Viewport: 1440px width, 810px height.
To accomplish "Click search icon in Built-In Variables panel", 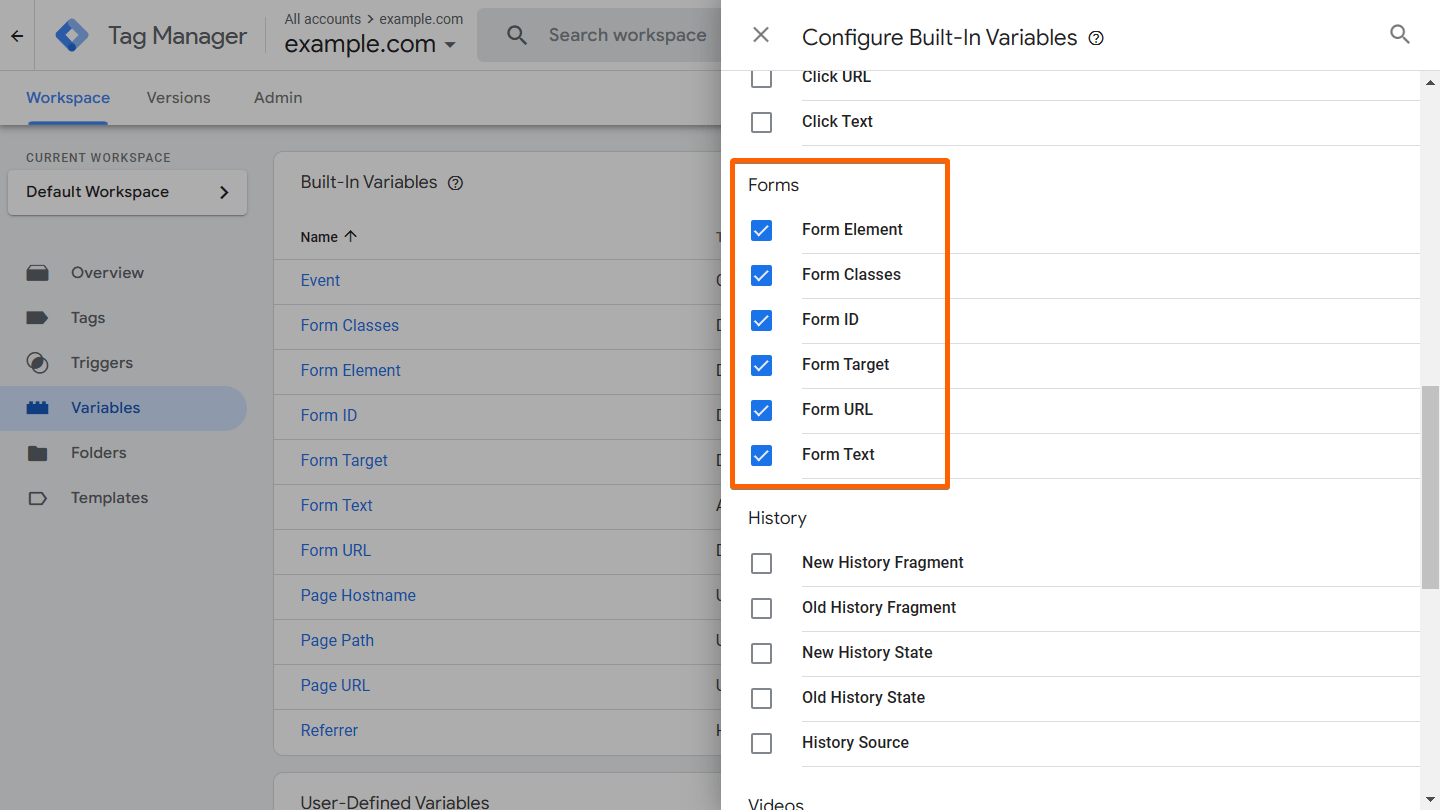I will 1400,35.
